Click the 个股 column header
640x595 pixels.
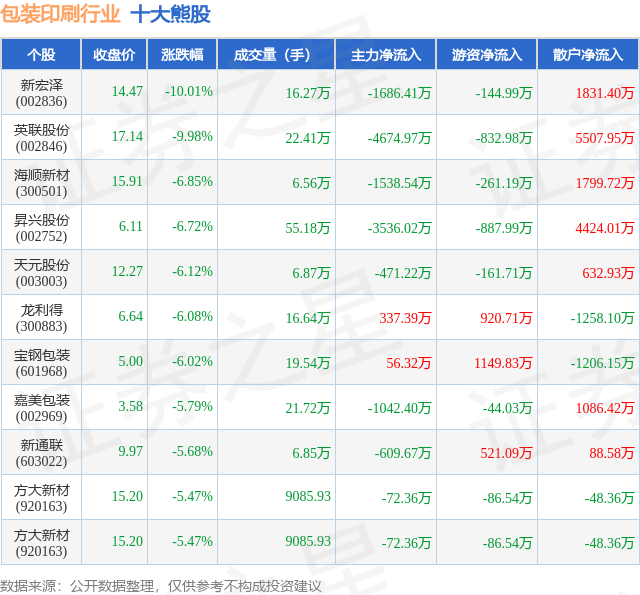pyautogui.click(x=41, y=55)
